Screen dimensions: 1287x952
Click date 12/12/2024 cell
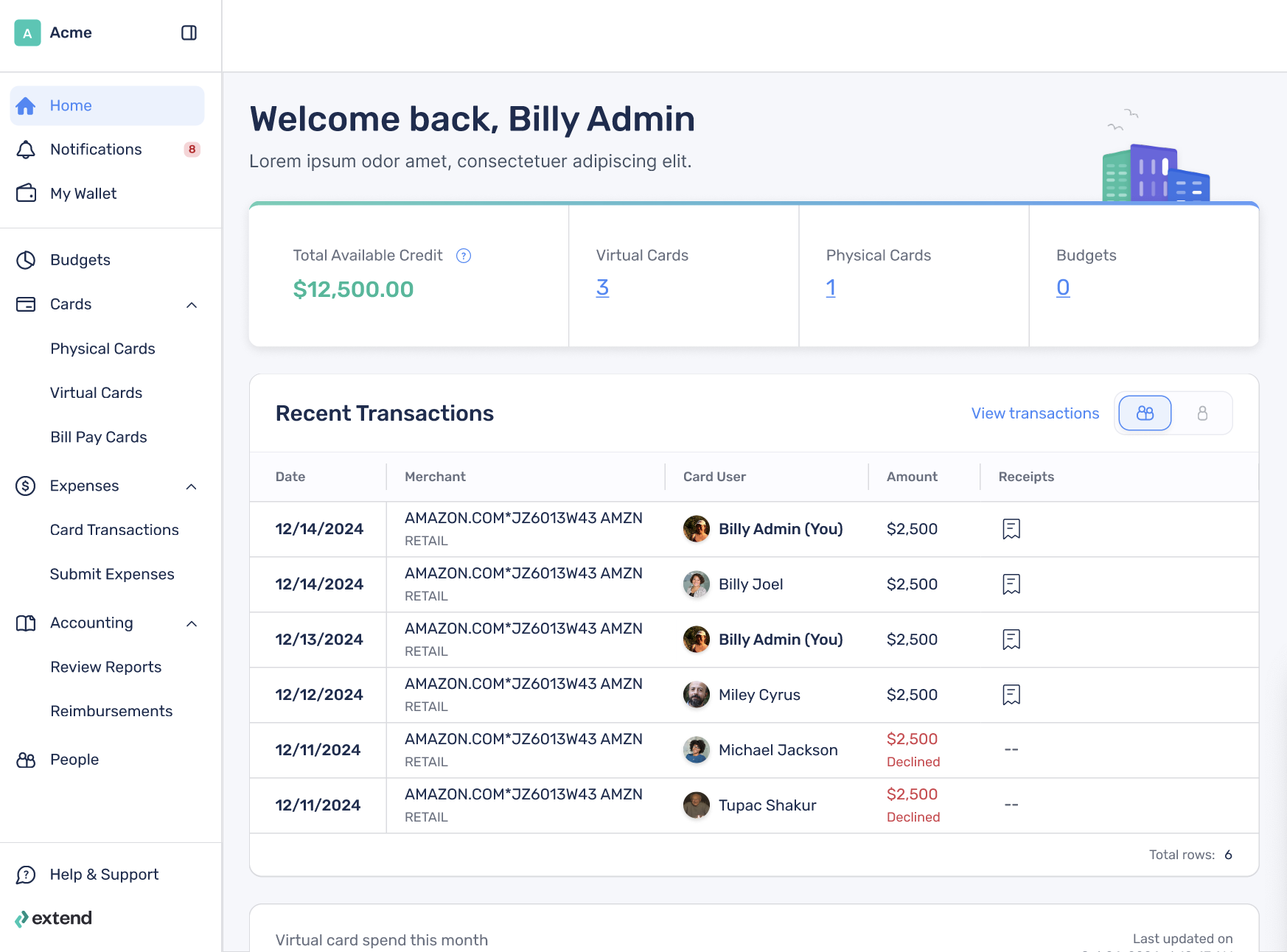click(319, 695)
